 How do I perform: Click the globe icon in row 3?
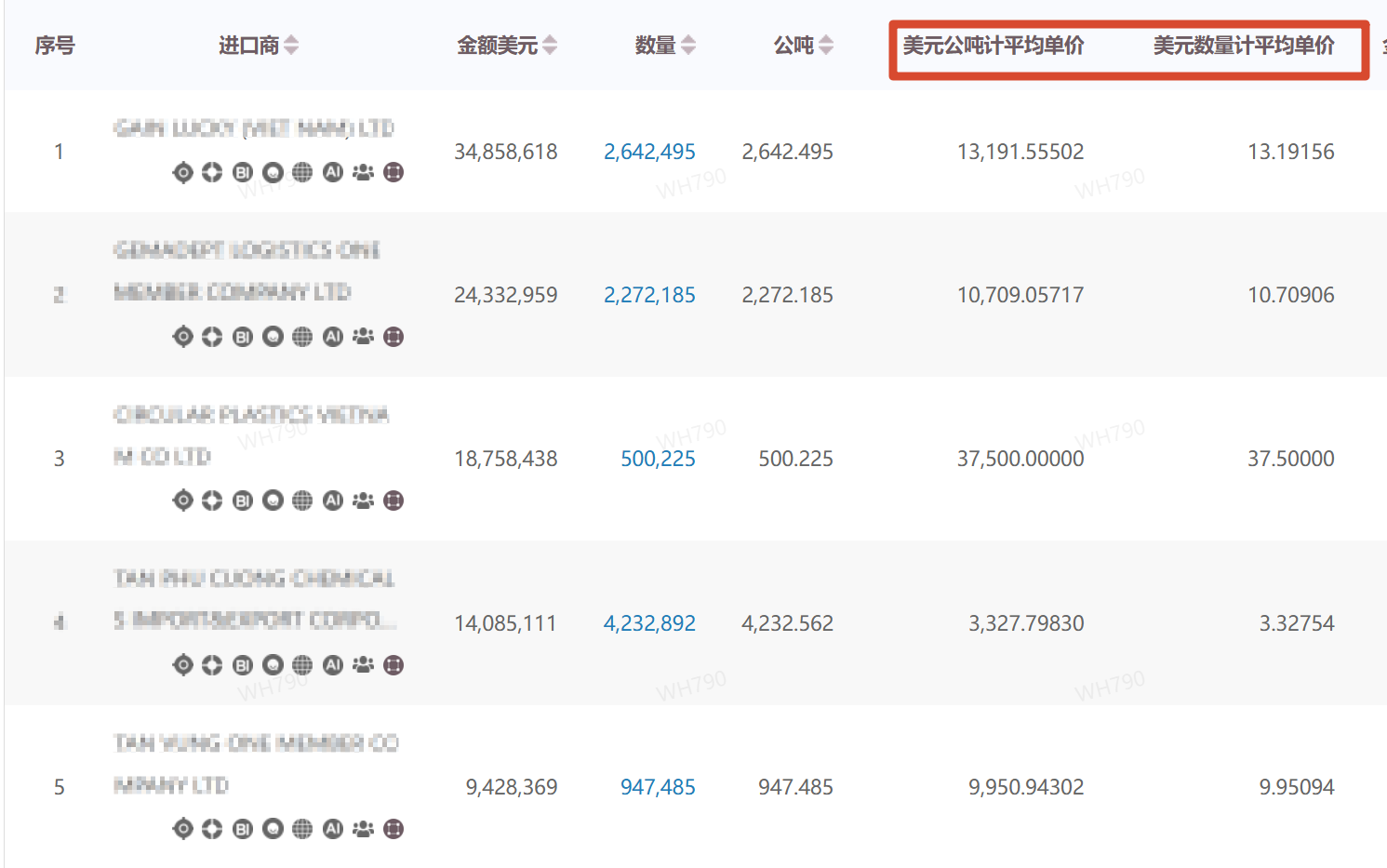pos(302,501)
